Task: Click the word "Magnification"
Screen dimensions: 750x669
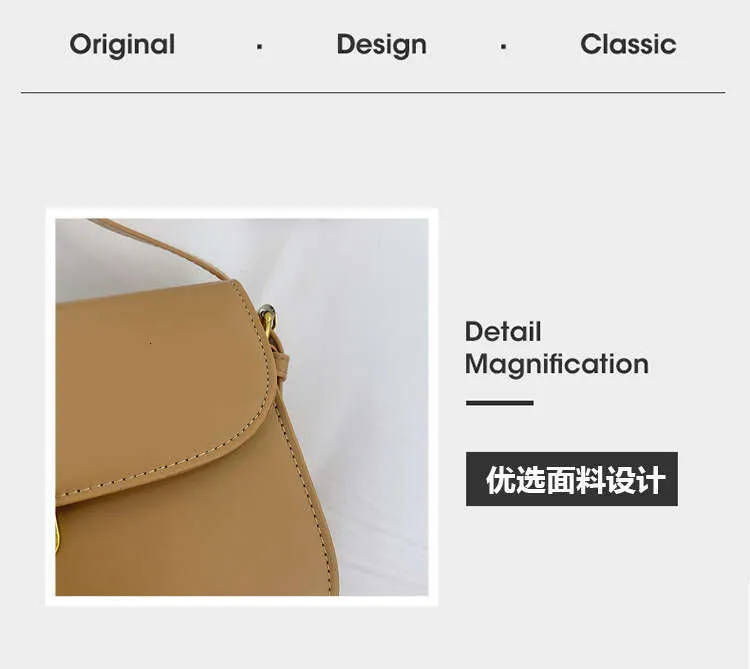Action: (557, 365)
